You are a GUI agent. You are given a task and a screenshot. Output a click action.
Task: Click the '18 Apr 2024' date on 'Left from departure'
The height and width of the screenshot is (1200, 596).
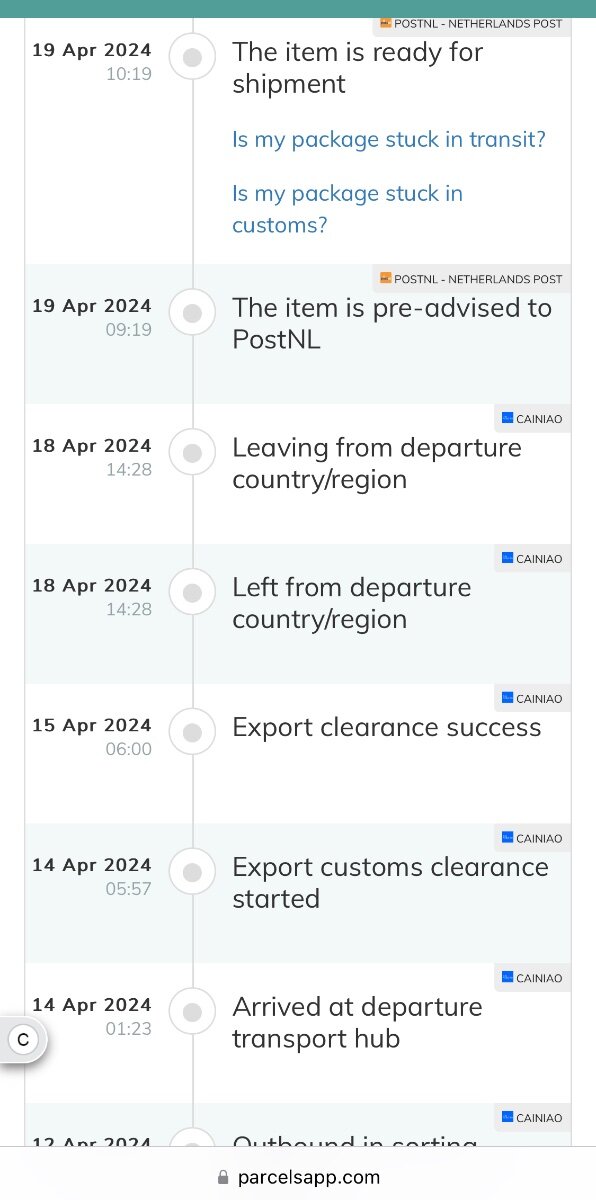92,585
